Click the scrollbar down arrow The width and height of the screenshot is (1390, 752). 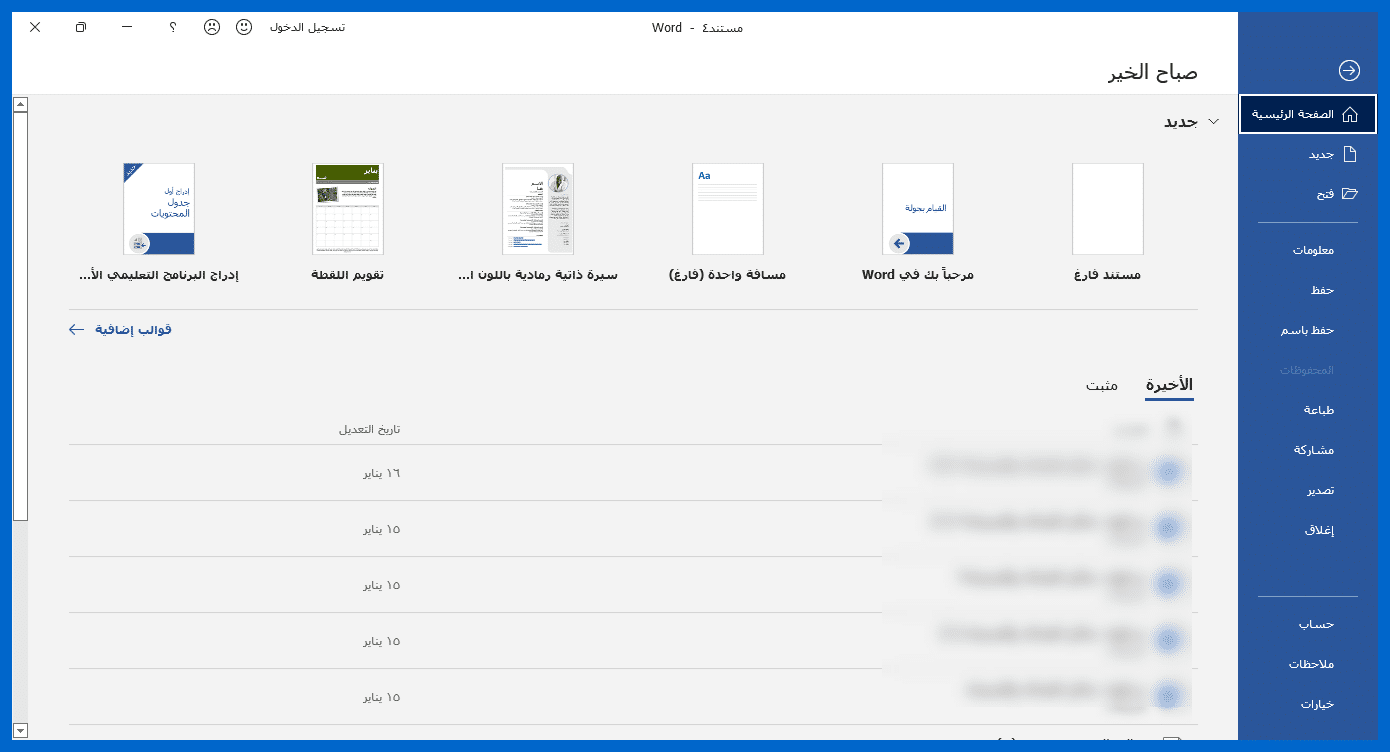[20, 731]
